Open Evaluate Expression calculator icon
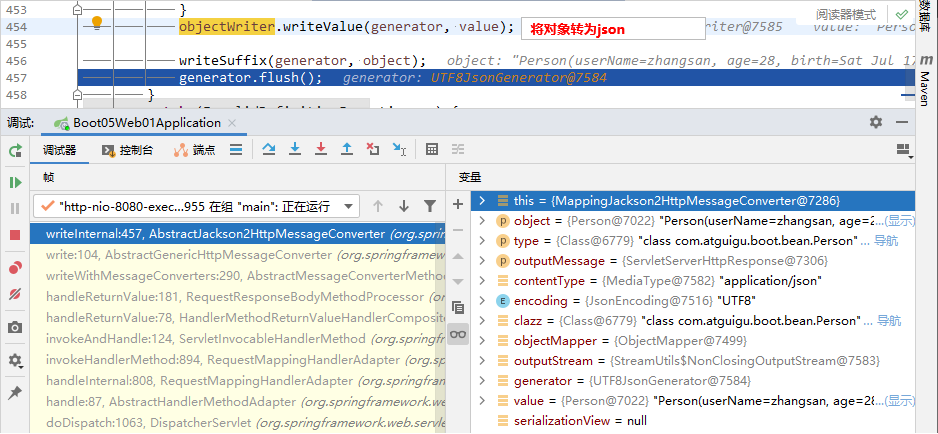This screenshot has width=938, height=434. click(x=432, y=149)
